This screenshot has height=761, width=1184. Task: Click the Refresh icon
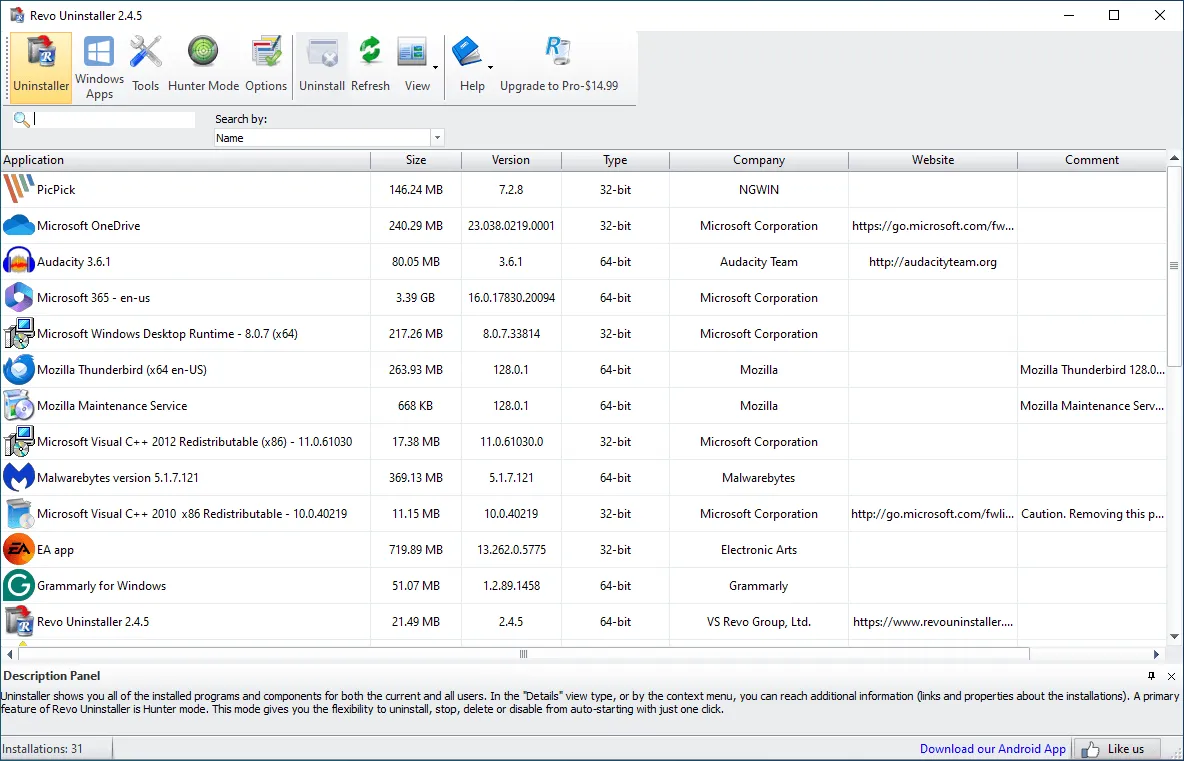(x=370, y=64)
